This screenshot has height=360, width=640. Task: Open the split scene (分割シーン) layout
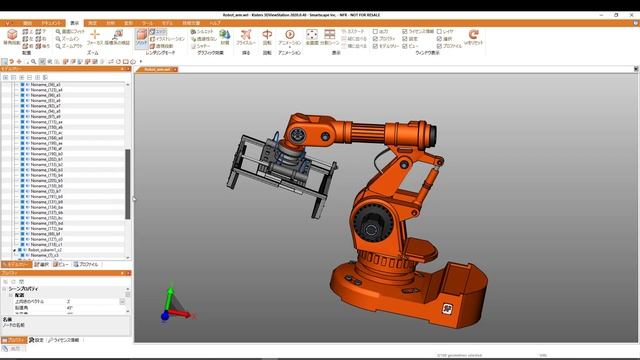tap(330, 37)
